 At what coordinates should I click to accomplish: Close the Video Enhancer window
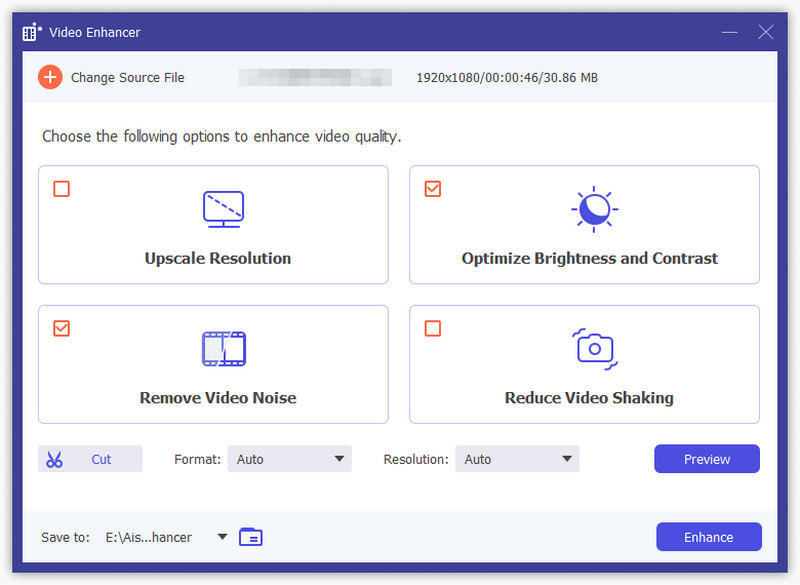click(x=765, y=32)
